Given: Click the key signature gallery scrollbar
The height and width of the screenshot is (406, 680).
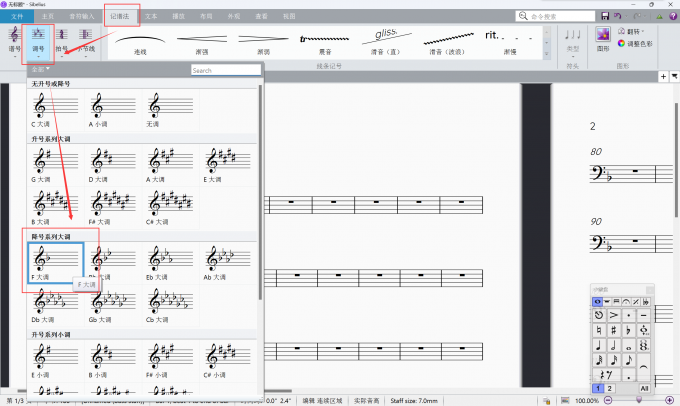Looking at the screenshot, I should coord(260,192).
